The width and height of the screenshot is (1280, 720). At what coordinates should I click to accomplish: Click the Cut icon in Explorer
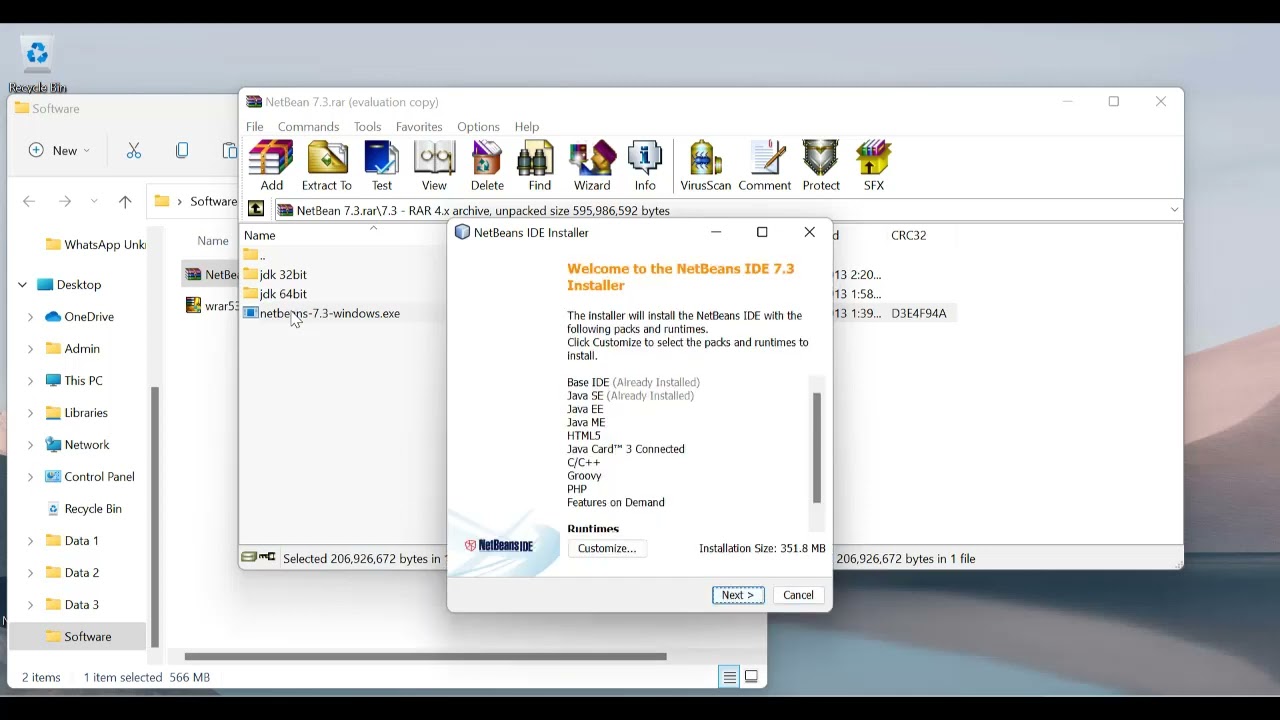point(134,150)
